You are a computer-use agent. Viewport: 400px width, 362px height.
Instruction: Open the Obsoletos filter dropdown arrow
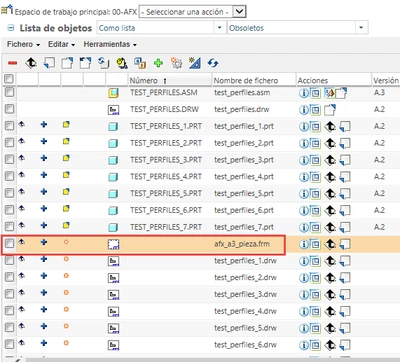[361, 28]
